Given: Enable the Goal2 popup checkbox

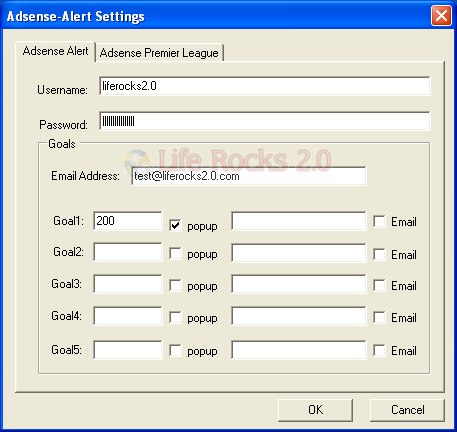Looking at the screenshot, I should click(175, 253).
